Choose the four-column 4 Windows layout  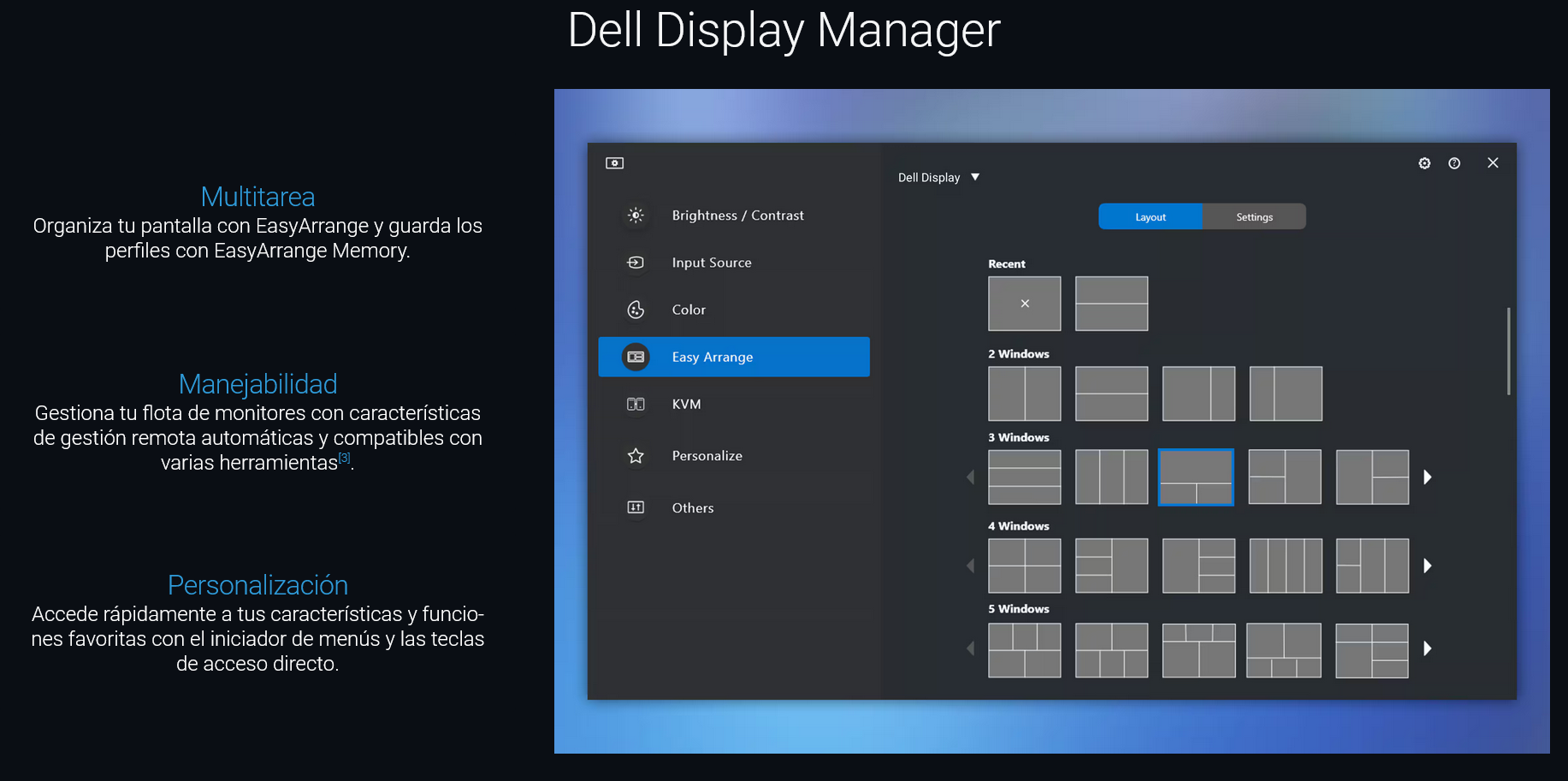pyautogui.click(x=1285, y=565)
